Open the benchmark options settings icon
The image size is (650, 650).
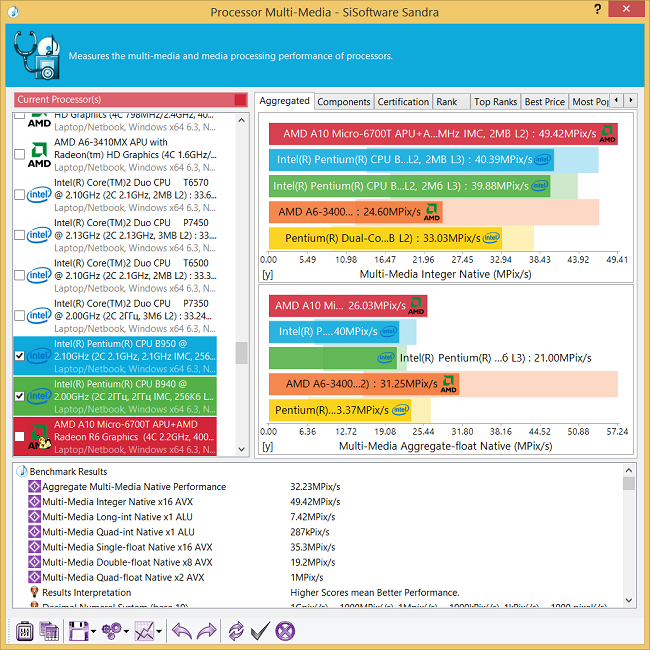24,631
